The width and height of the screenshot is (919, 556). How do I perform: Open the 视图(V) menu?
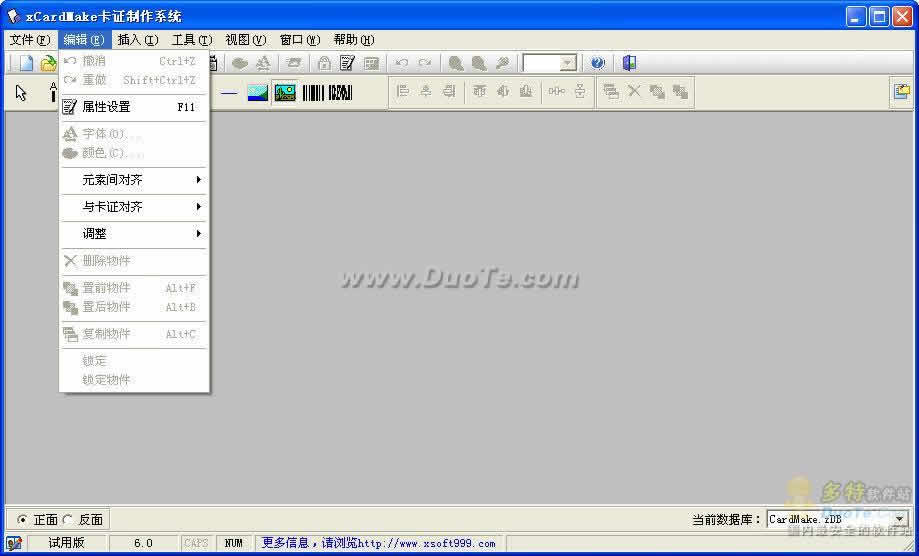(246, 40)
